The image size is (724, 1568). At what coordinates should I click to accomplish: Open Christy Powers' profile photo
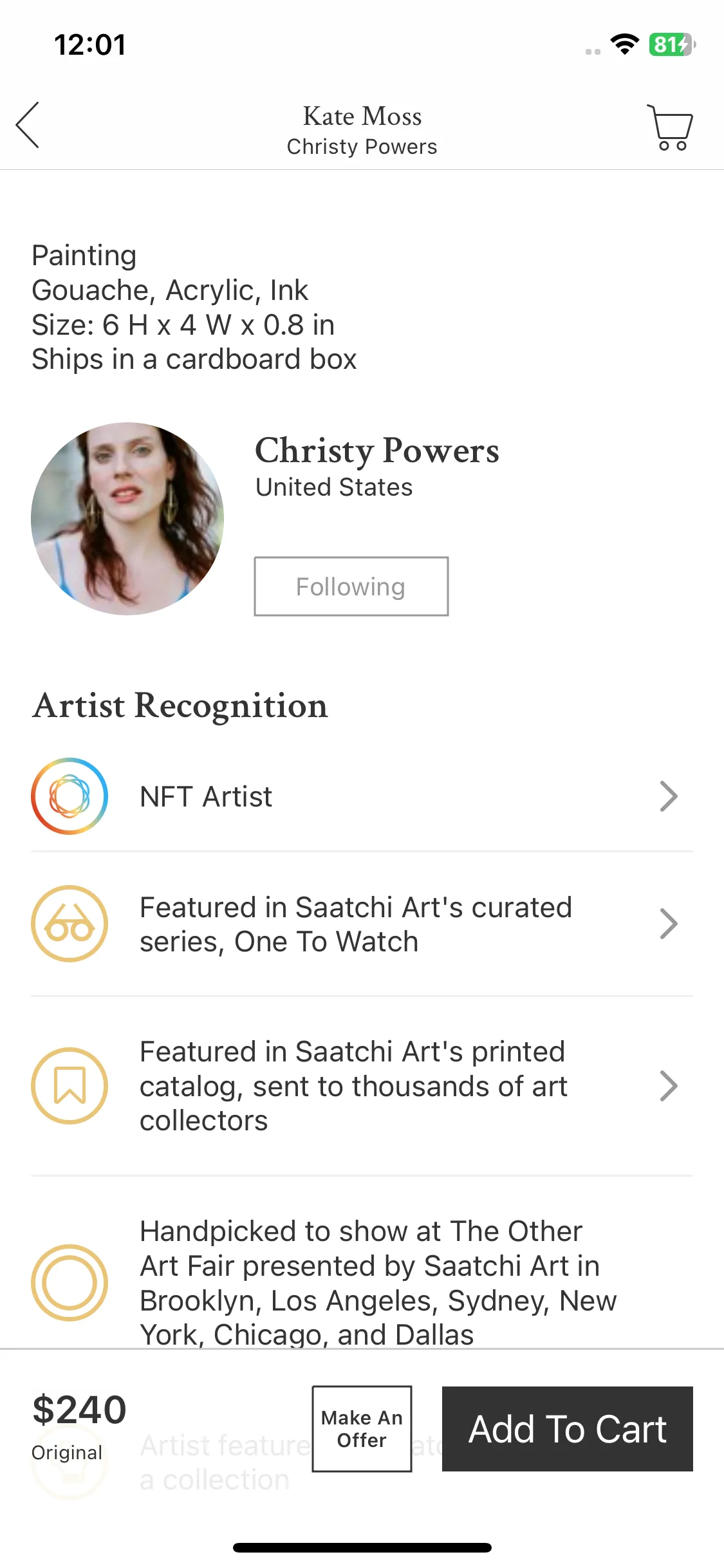(x=127, y=519)
